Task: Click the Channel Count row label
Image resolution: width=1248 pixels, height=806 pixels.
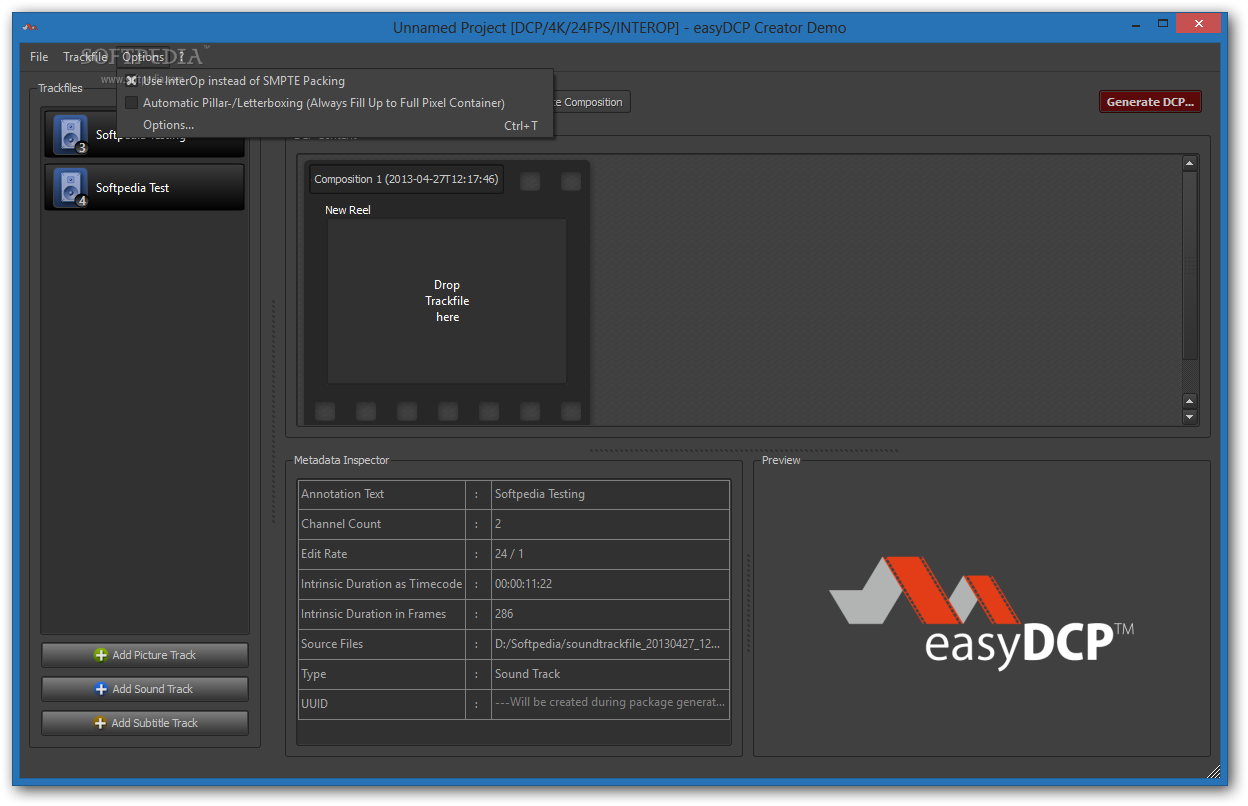Action: 341,524
